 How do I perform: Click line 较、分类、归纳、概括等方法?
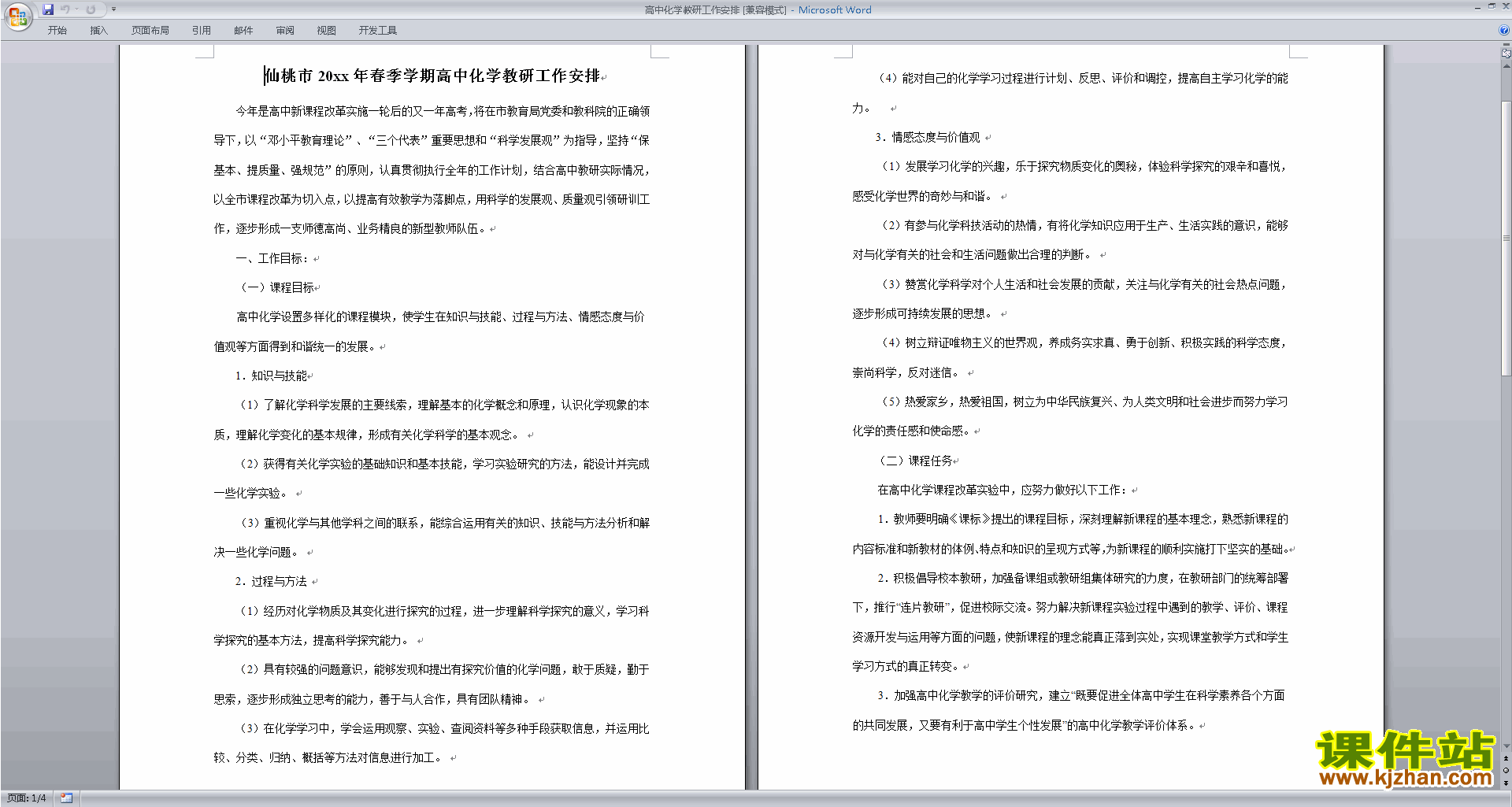(328, 757)
